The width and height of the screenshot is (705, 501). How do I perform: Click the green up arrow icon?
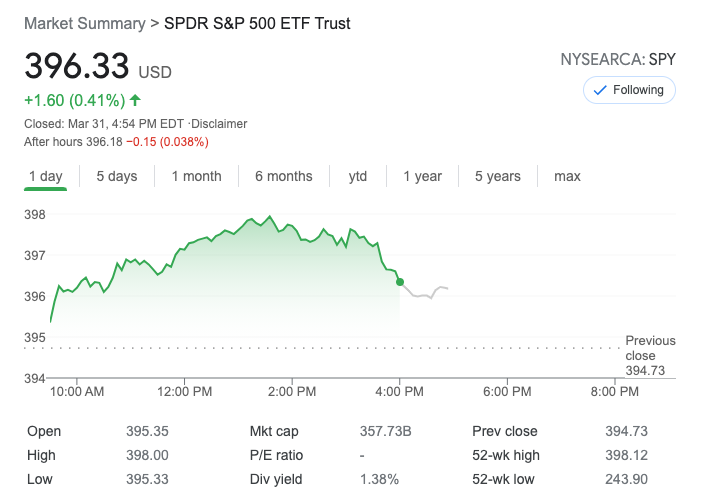point(135,100)
